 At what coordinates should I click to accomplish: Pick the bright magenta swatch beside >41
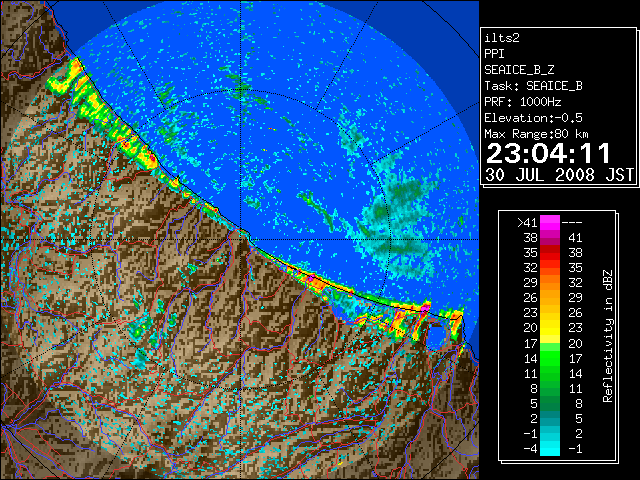550,222
